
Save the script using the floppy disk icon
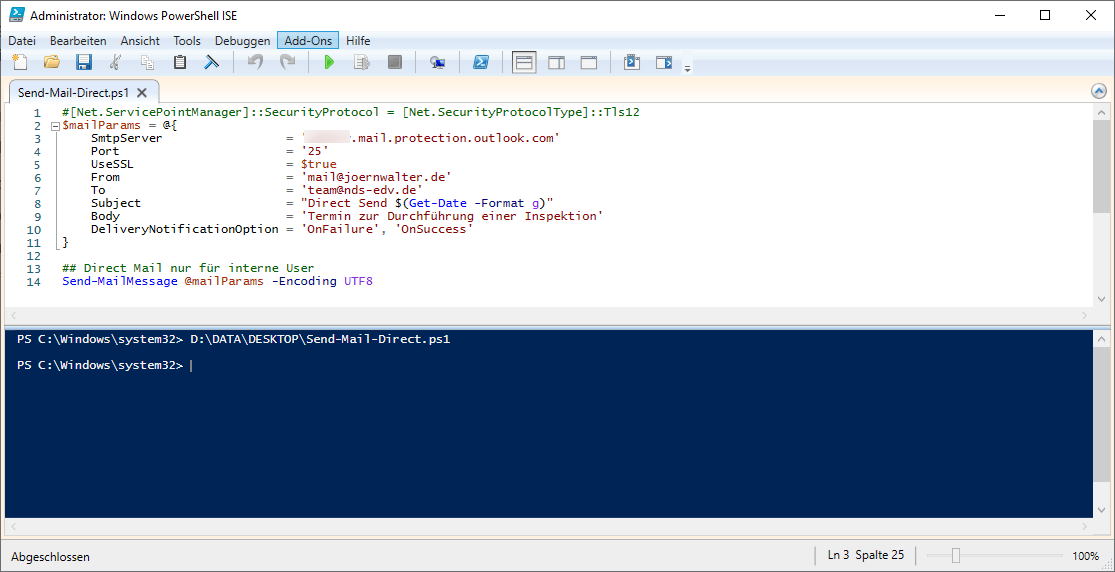pyautogui.click(x=84, y=63)
